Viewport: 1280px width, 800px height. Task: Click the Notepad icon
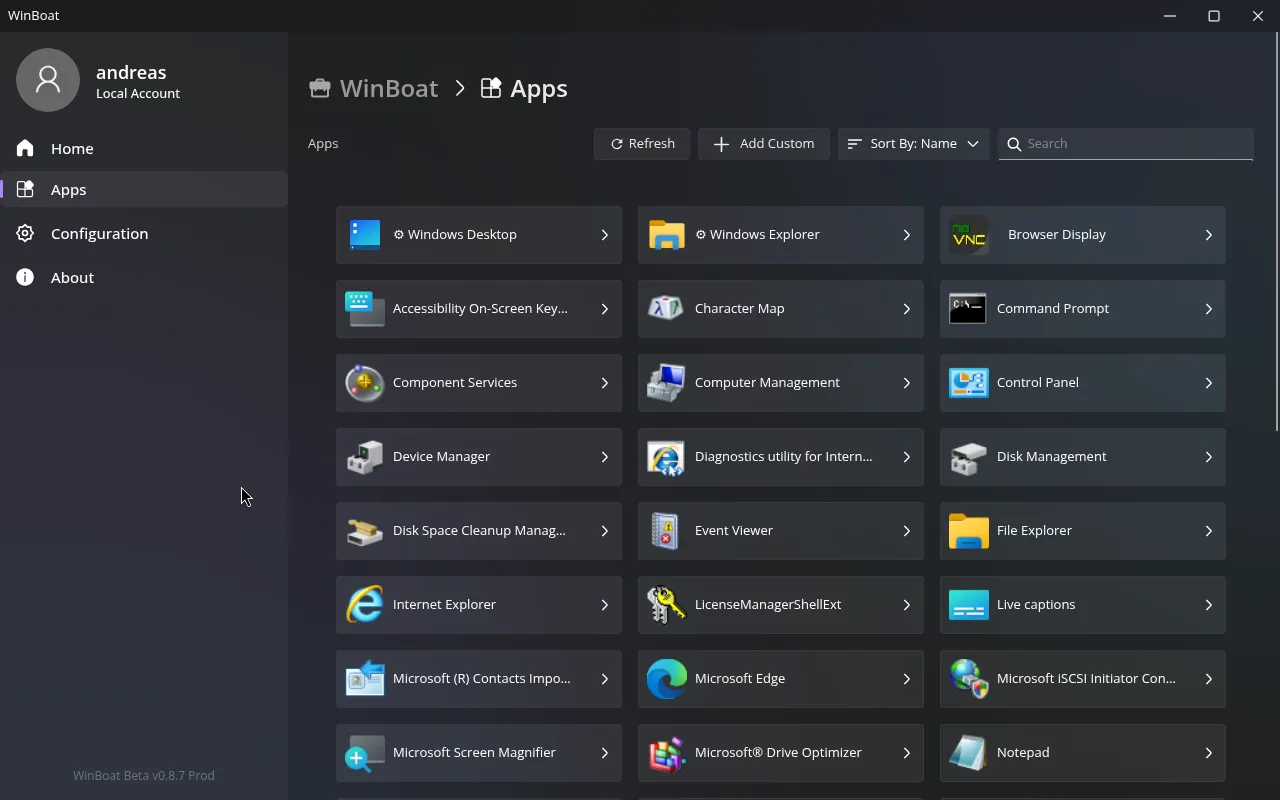(968, 753)
